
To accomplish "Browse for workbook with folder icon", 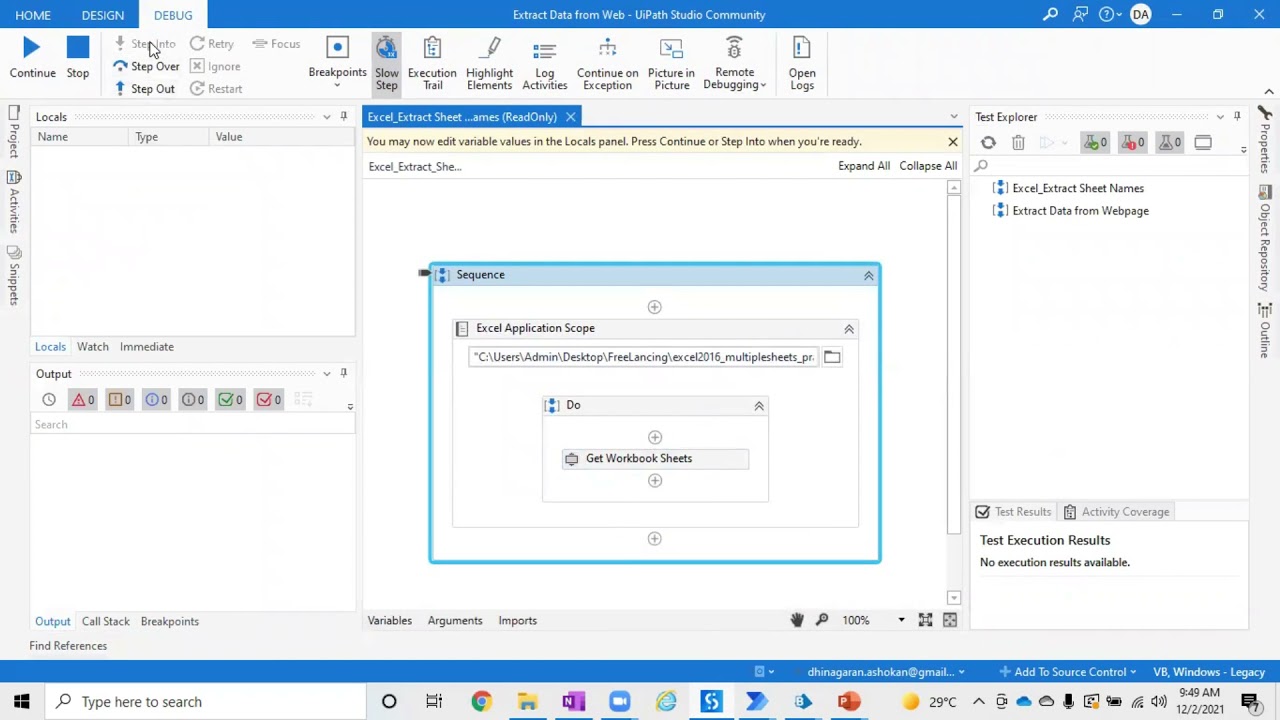I will coord(832,357).
